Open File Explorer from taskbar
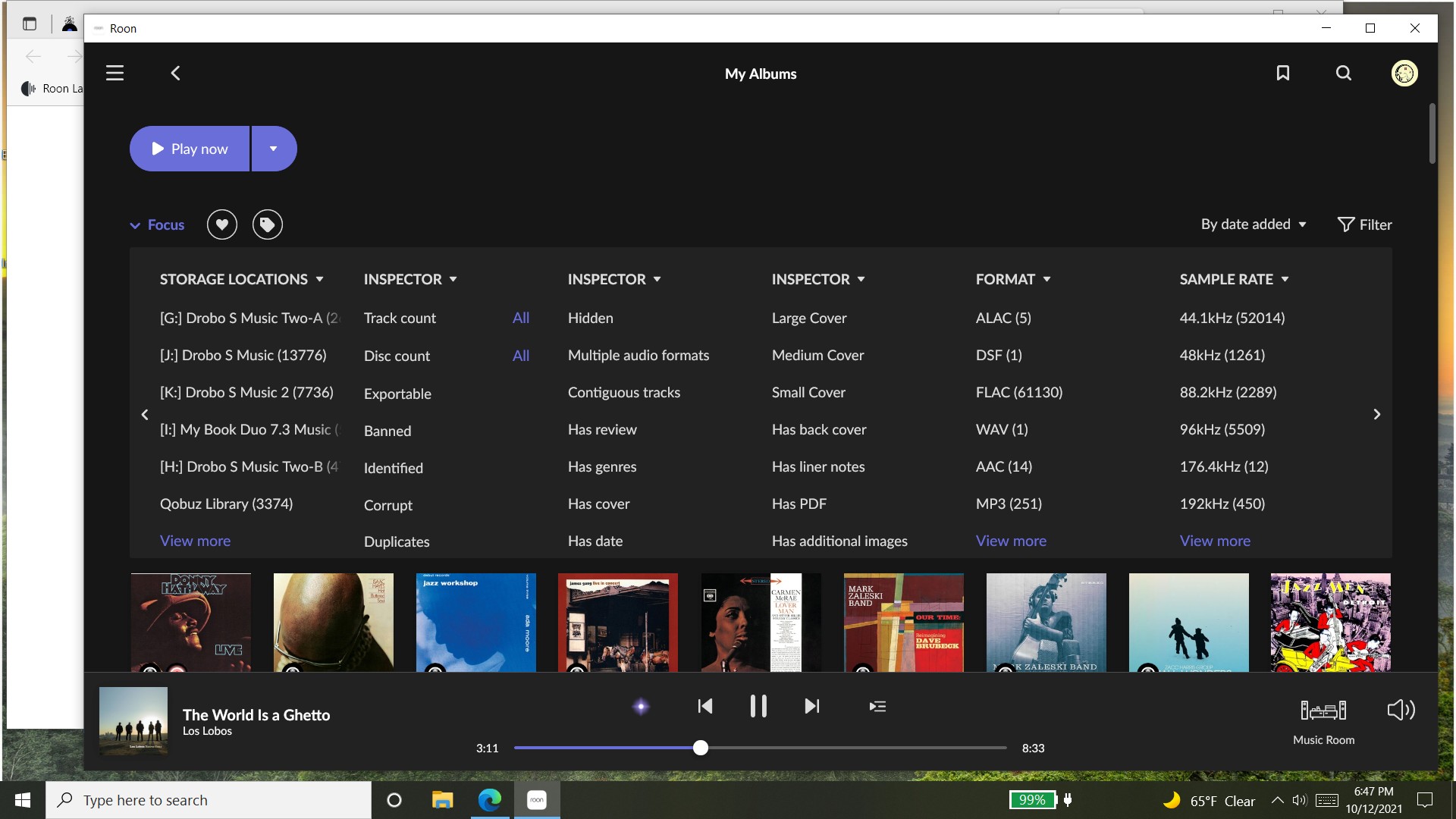 click(442, 800)
